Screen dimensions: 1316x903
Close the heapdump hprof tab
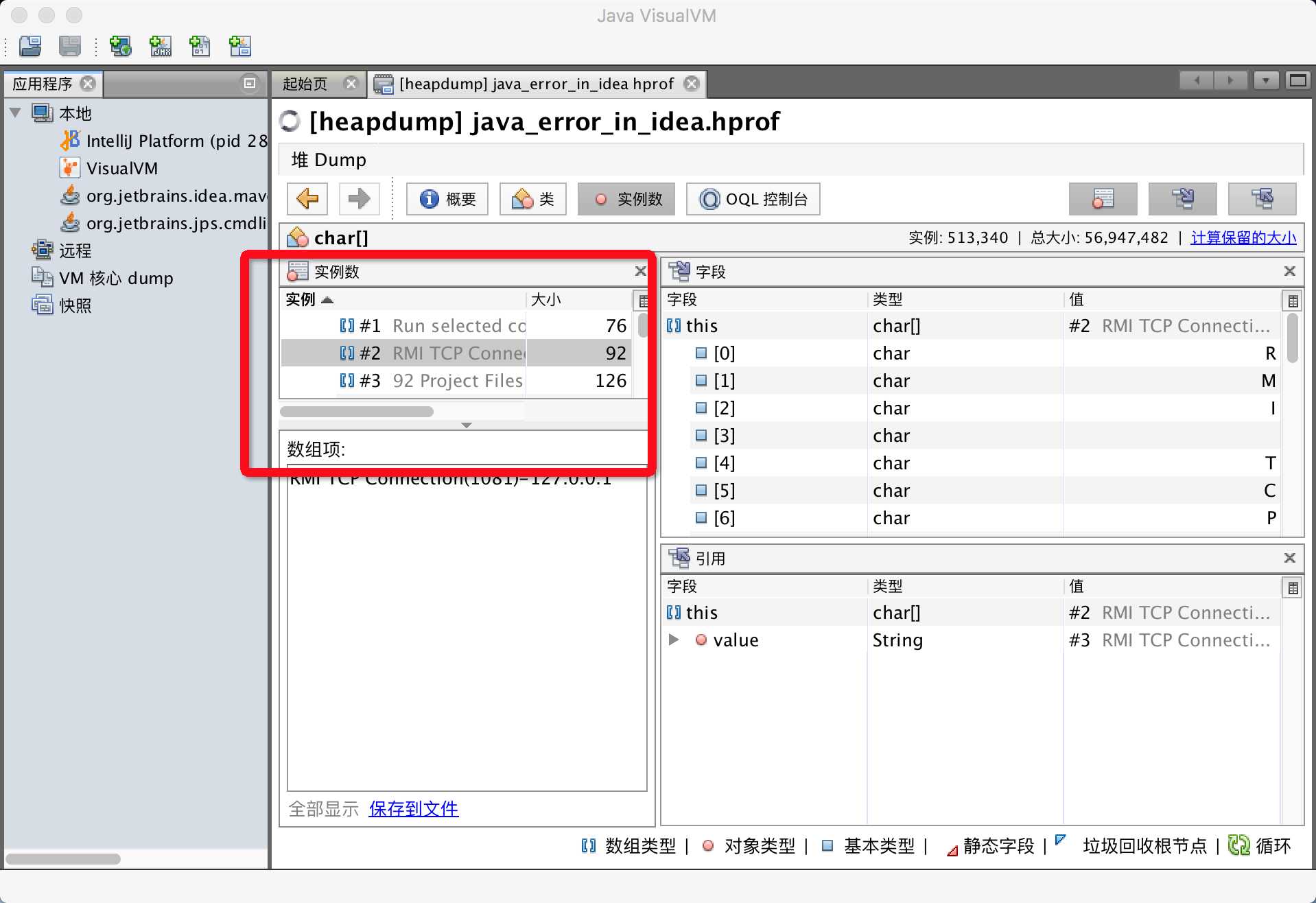pyautogui.click(x=692, y=84)
